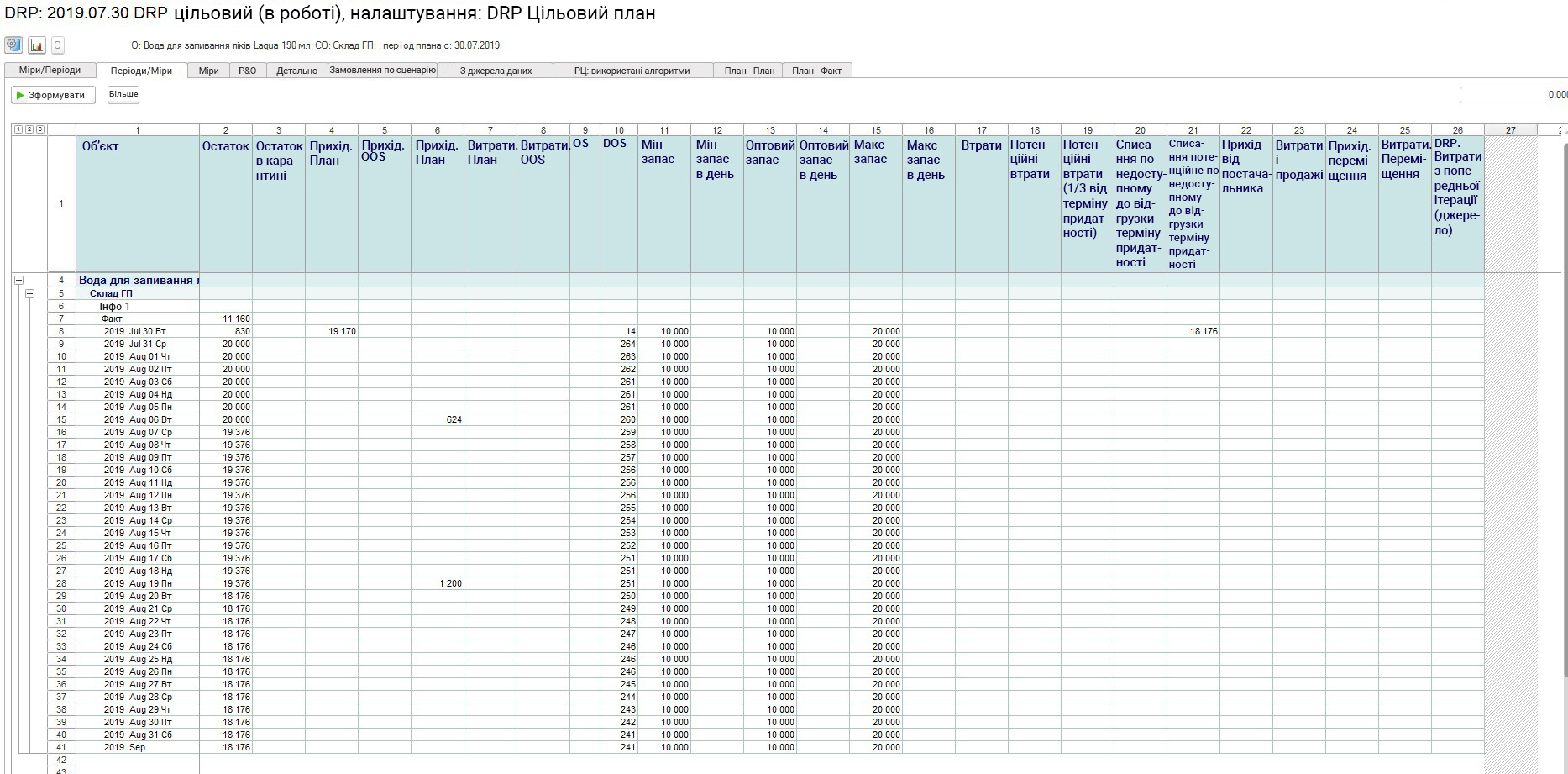1568x774 pixels.
Task: Click the DOS value 14
Action: [x=619, y=331]
